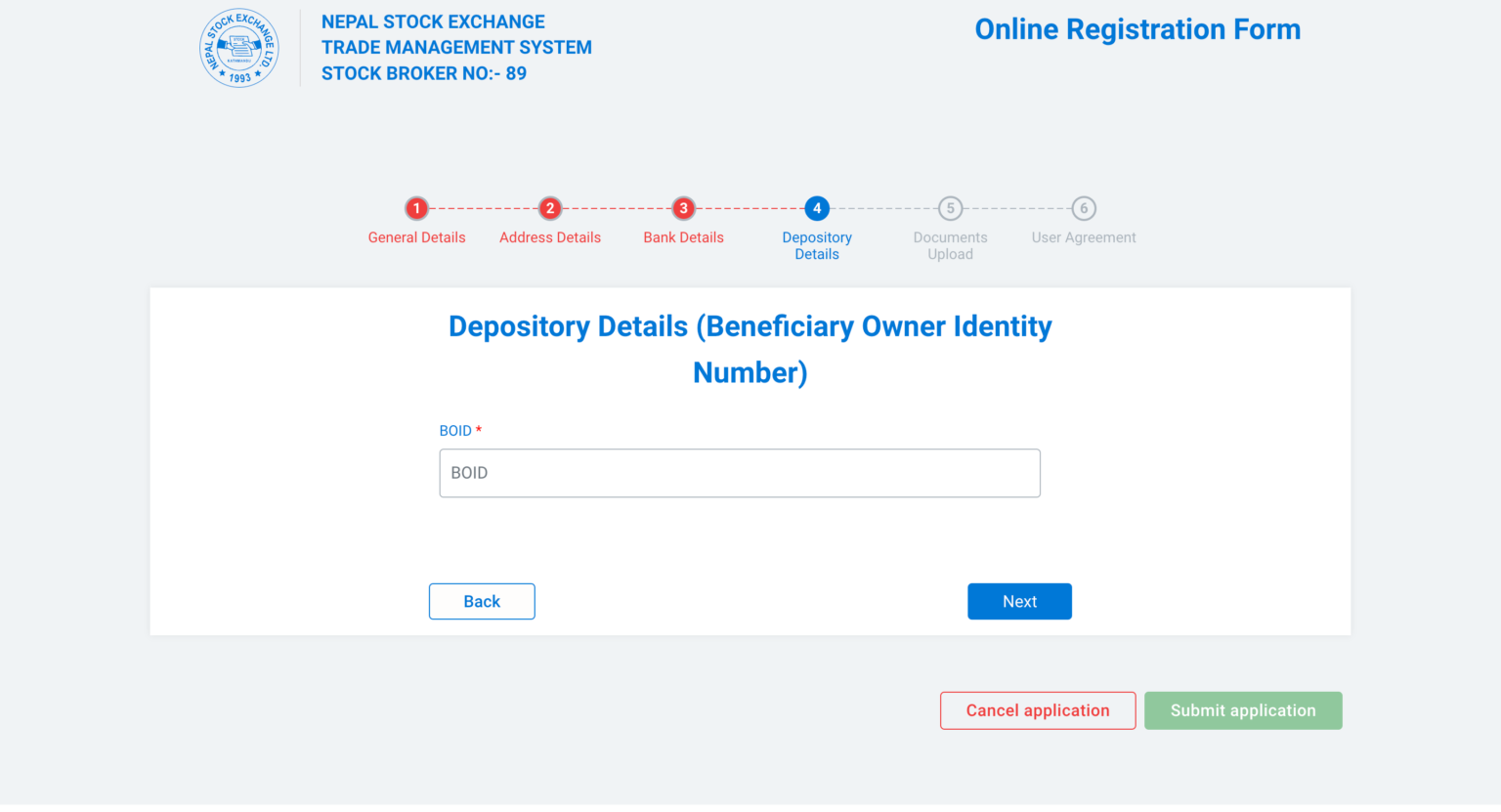Click the Online Registration Form heading
The width and height of the screenshot is (1501, 812).
pos(1137,29)
